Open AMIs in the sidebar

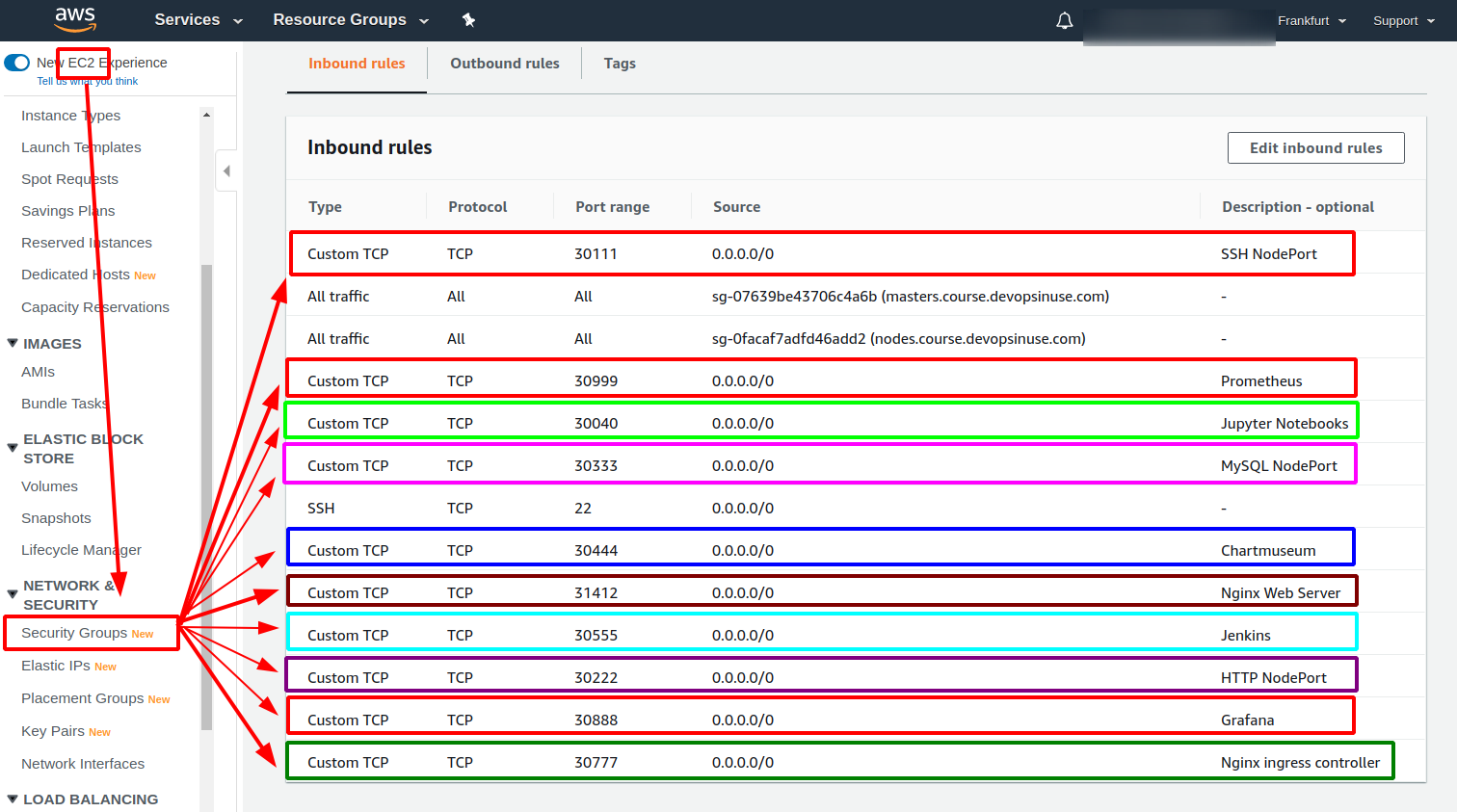(38, 372)
